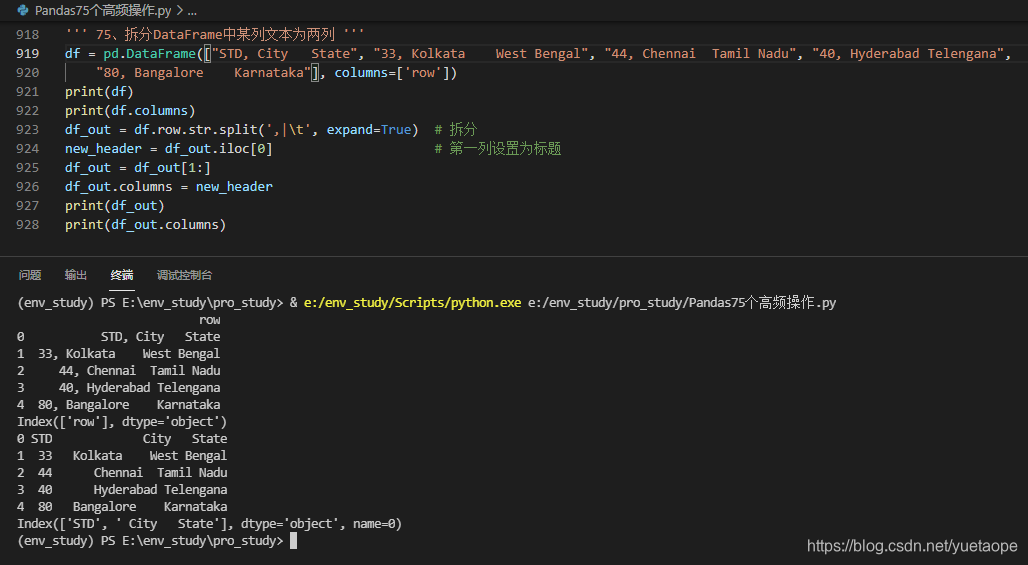Click split output row '4 80 Bangalore'
Image resolution: width=1028 pixels, height=565 pixels.
[x=122, y=507]
